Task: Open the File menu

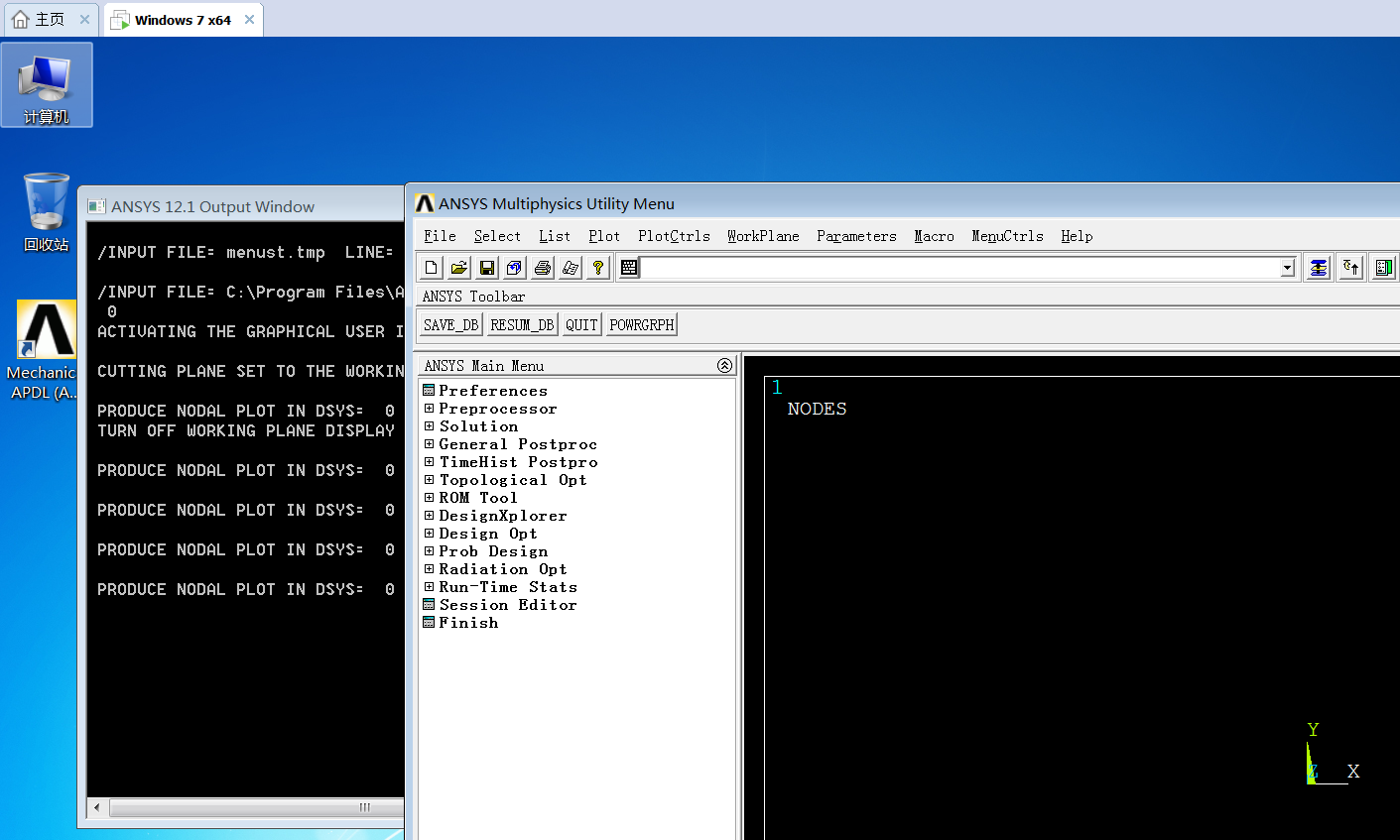Action: click(440, 236)
